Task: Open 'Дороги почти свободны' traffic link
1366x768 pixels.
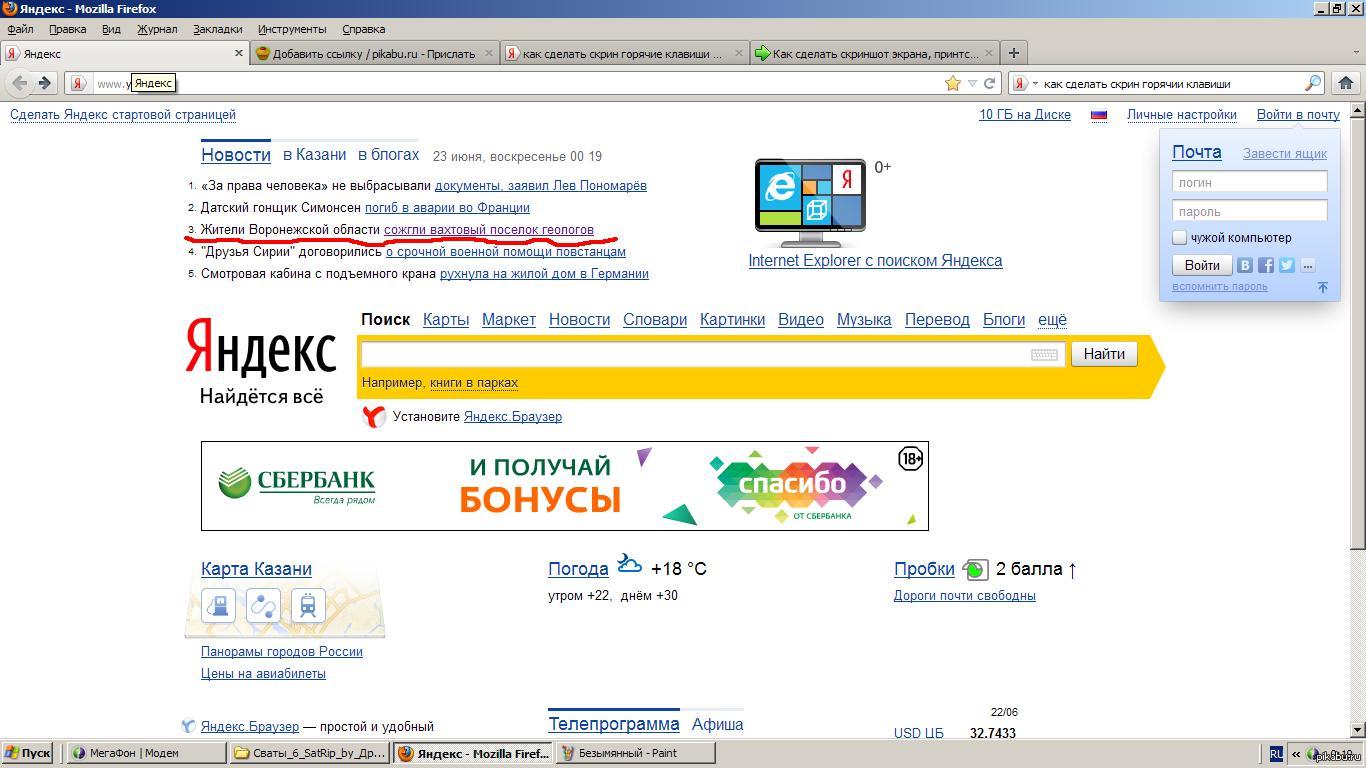Action: pos(965,595)
